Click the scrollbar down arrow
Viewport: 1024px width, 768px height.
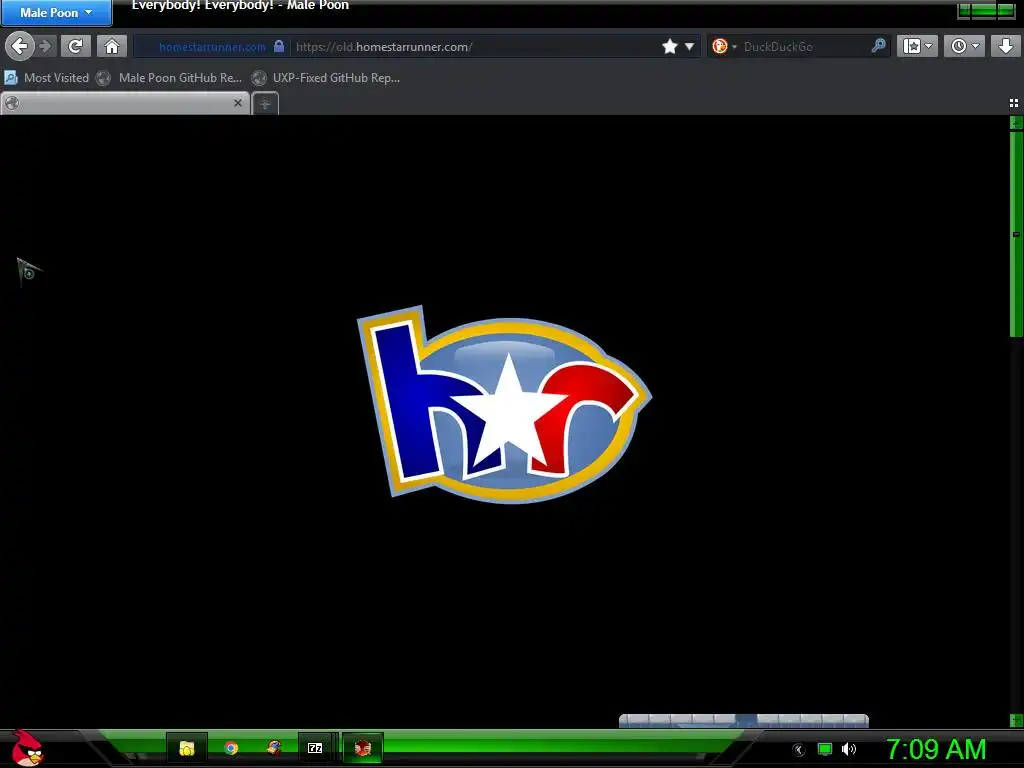[1016, 720]
